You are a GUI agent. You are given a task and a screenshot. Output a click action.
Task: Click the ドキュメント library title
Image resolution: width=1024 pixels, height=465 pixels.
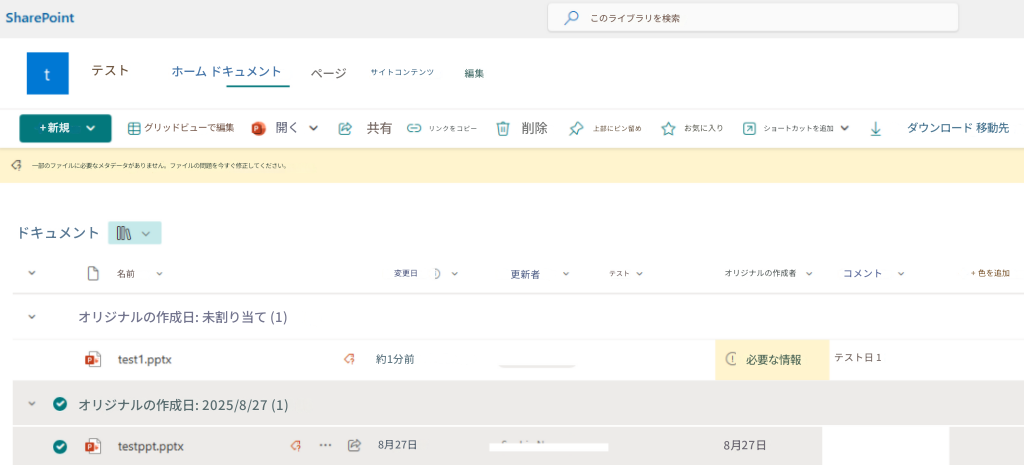pyautogui.click(x=58, y=232)
